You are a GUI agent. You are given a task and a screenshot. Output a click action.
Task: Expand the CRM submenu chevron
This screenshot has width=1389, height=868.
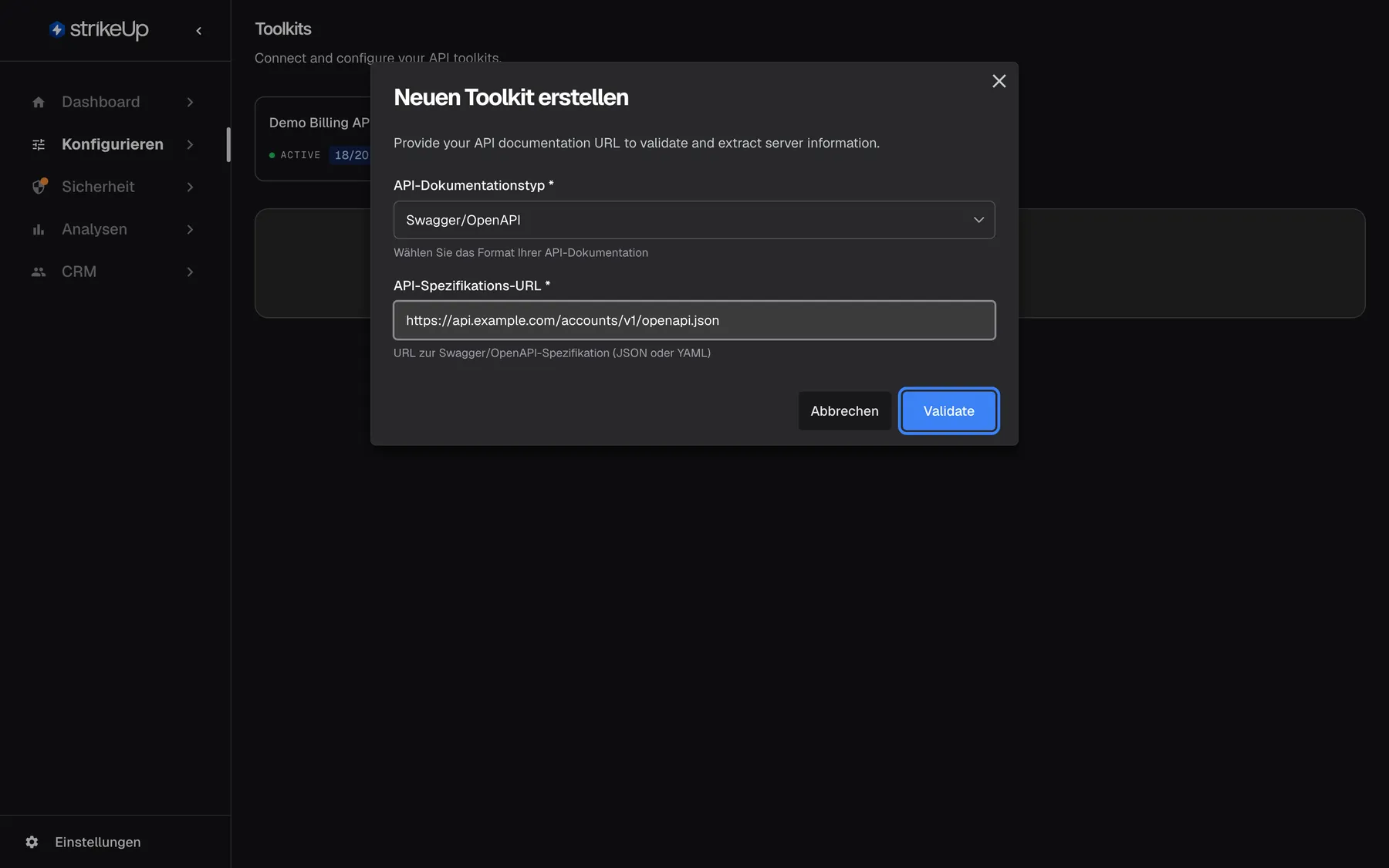pyautogui.click(x=190, y=272)
